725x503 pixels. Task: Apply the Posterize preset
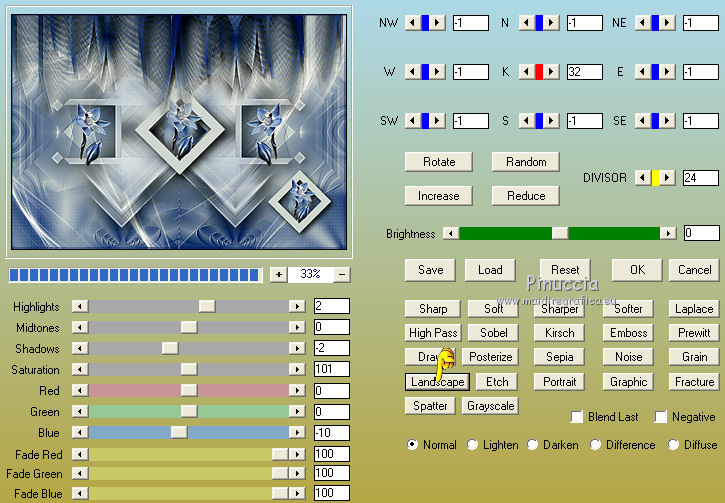click(490, 356)
